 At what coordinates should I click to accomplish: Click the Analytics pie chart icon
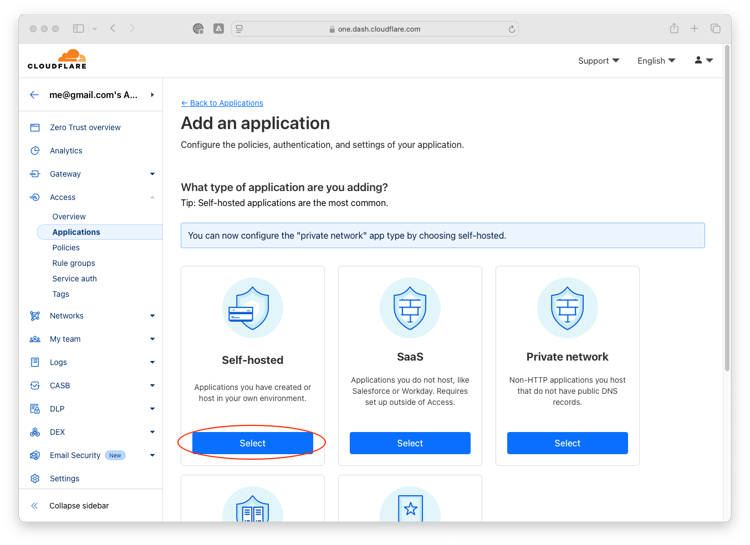(x=35, y=151)
